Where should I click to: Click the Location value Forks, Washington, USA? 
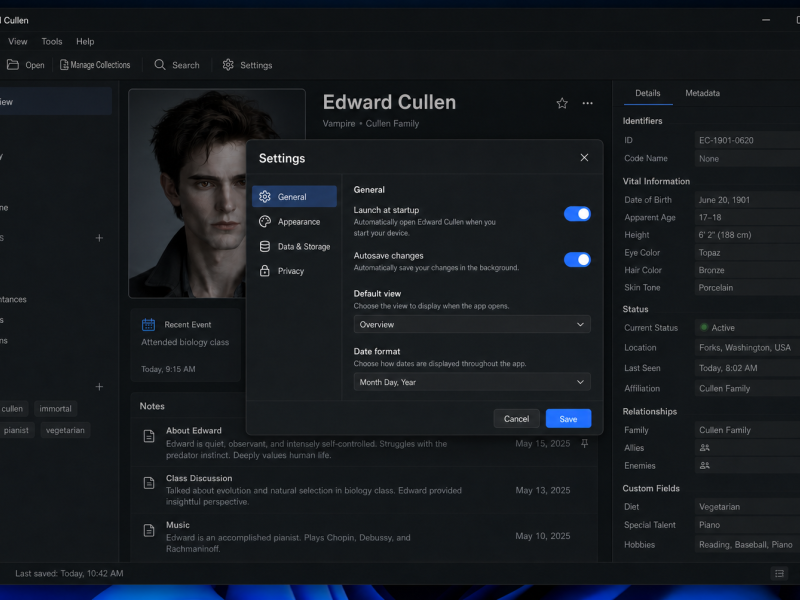pos(747,347)
